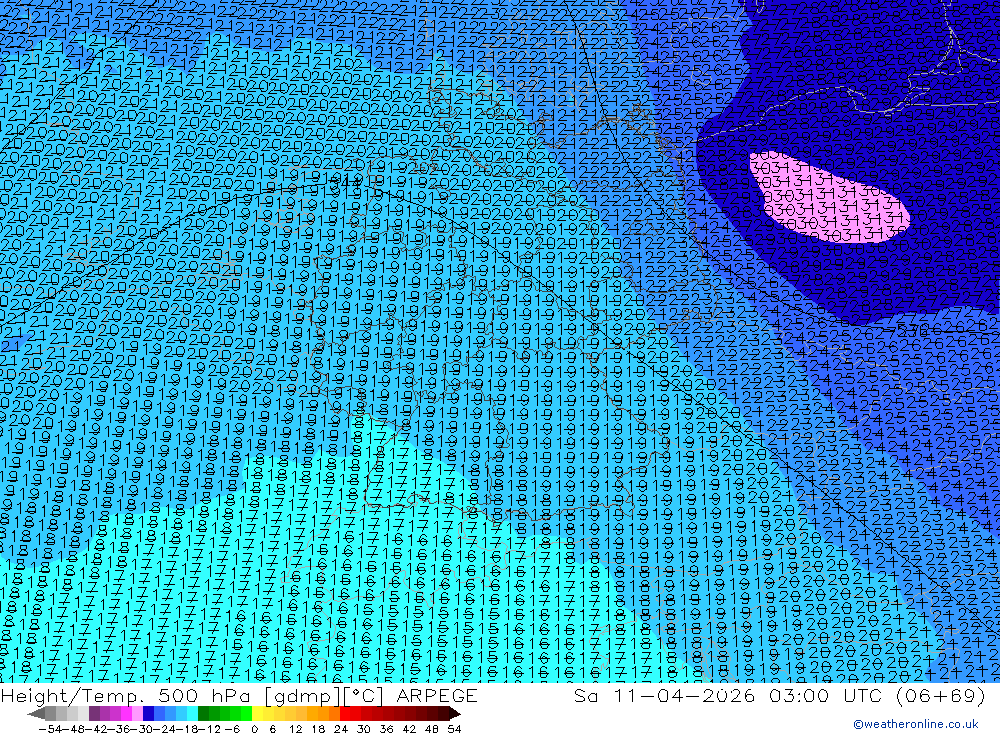This screenshot has width=1000, height=733.
Task: Select the dark blue -30 legend swatch
Action: (148, 714)
